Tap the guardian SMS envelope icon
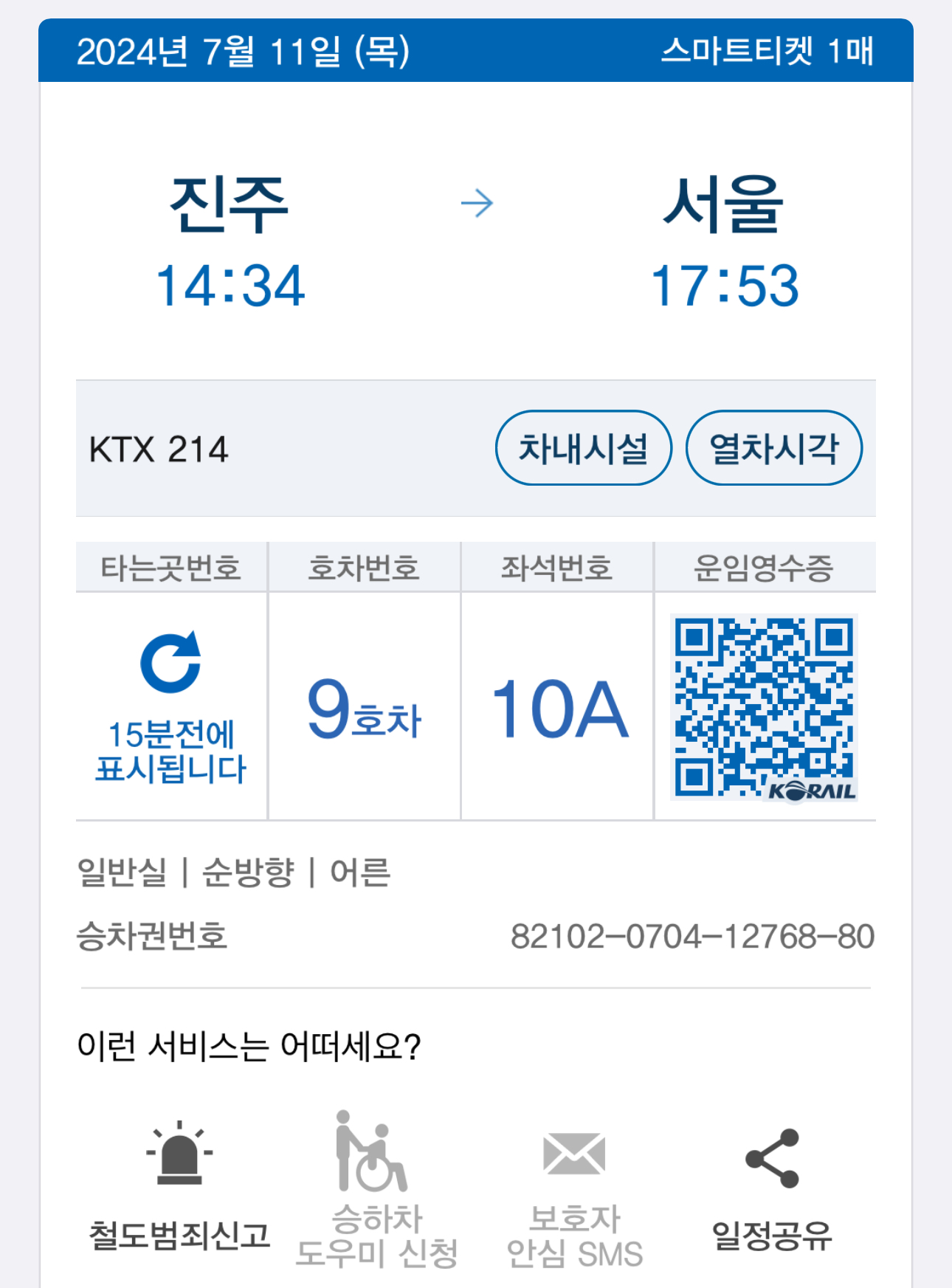Viewport: 952px width, 1288px height. click(574, 1154)
